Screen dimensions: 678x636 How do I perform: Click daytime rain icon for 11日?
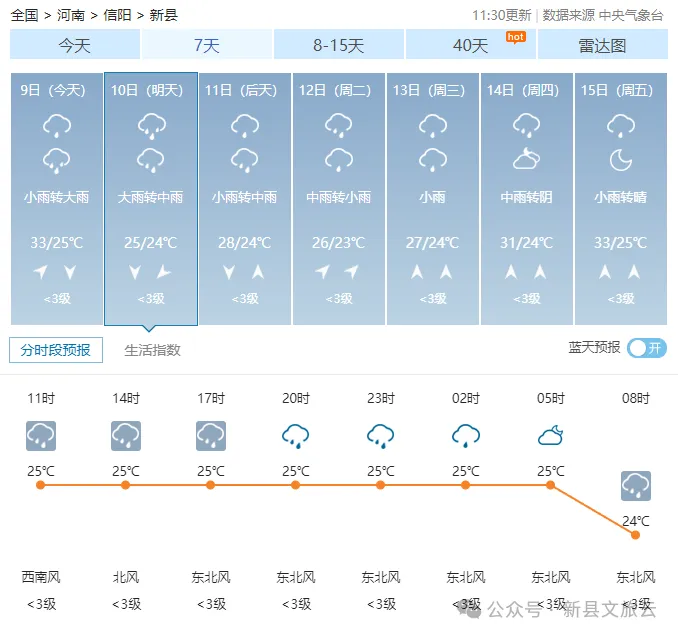point(245,126)
